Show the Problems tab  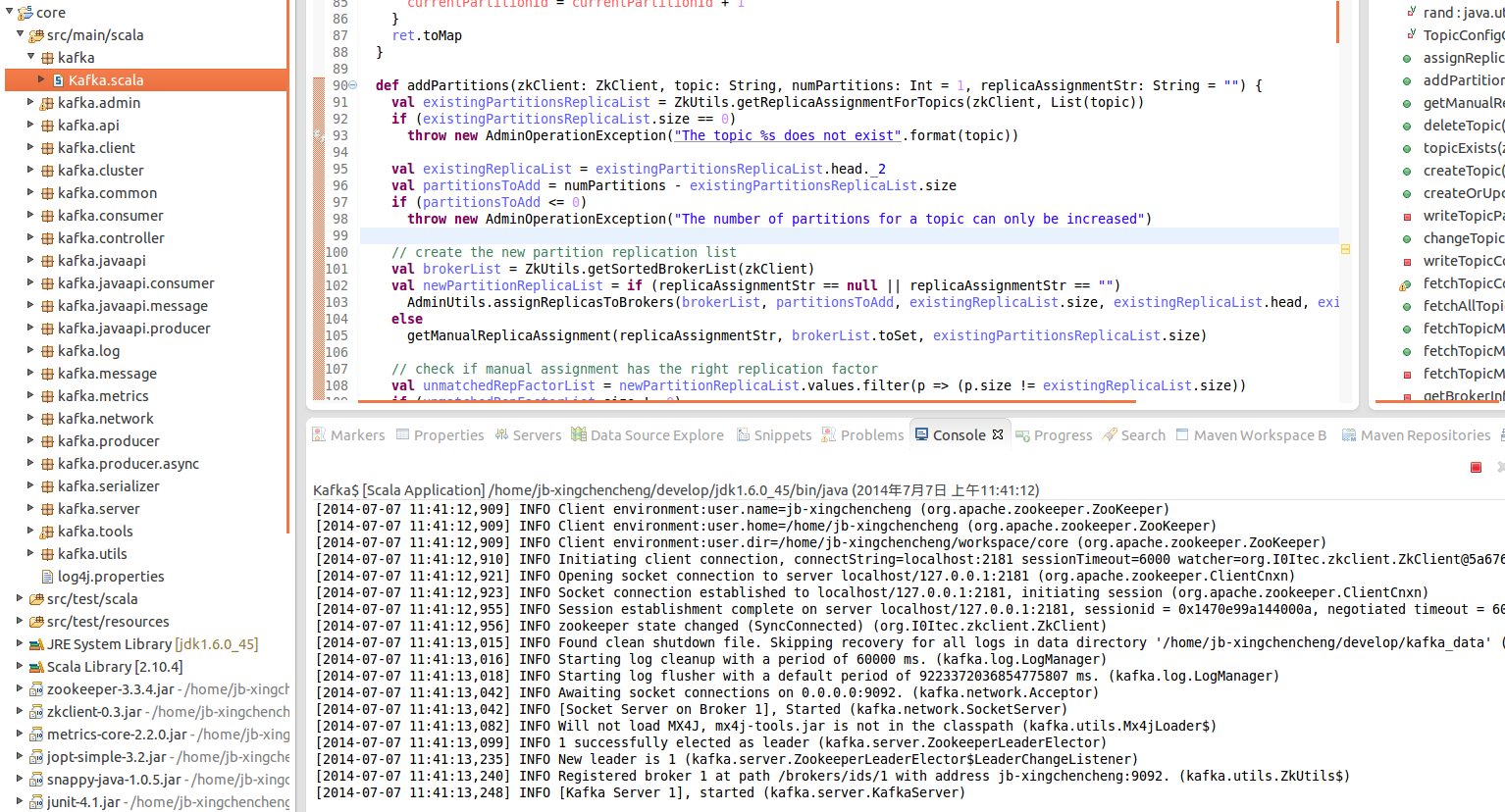pyautogui.click(x=862, y=434)
